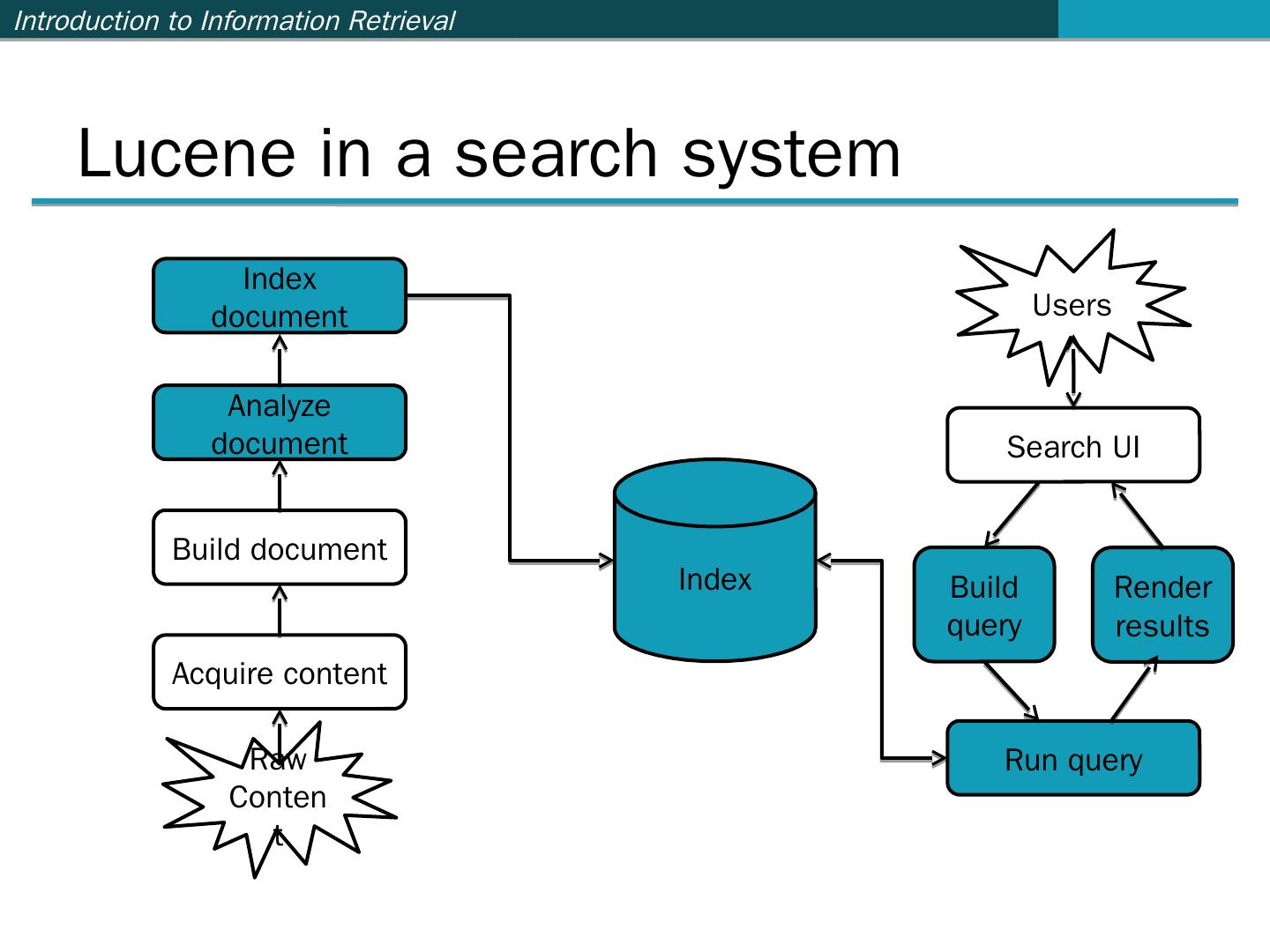Select the arrow from Render results to Search UI
The image size is (1270, 952).
coord(1138,514)
